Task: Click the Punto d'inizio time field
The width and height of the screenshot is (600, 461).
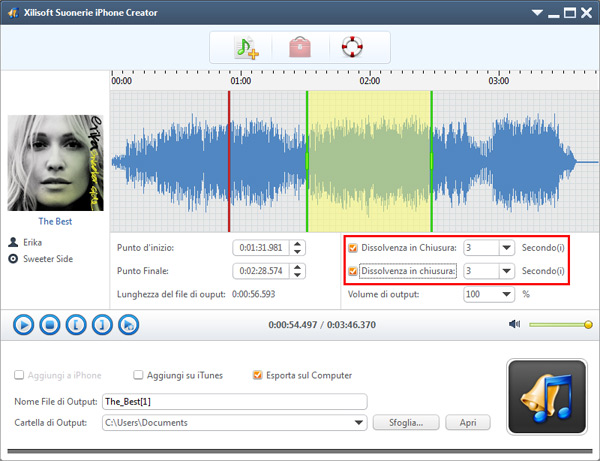Action: click(261, 248)
